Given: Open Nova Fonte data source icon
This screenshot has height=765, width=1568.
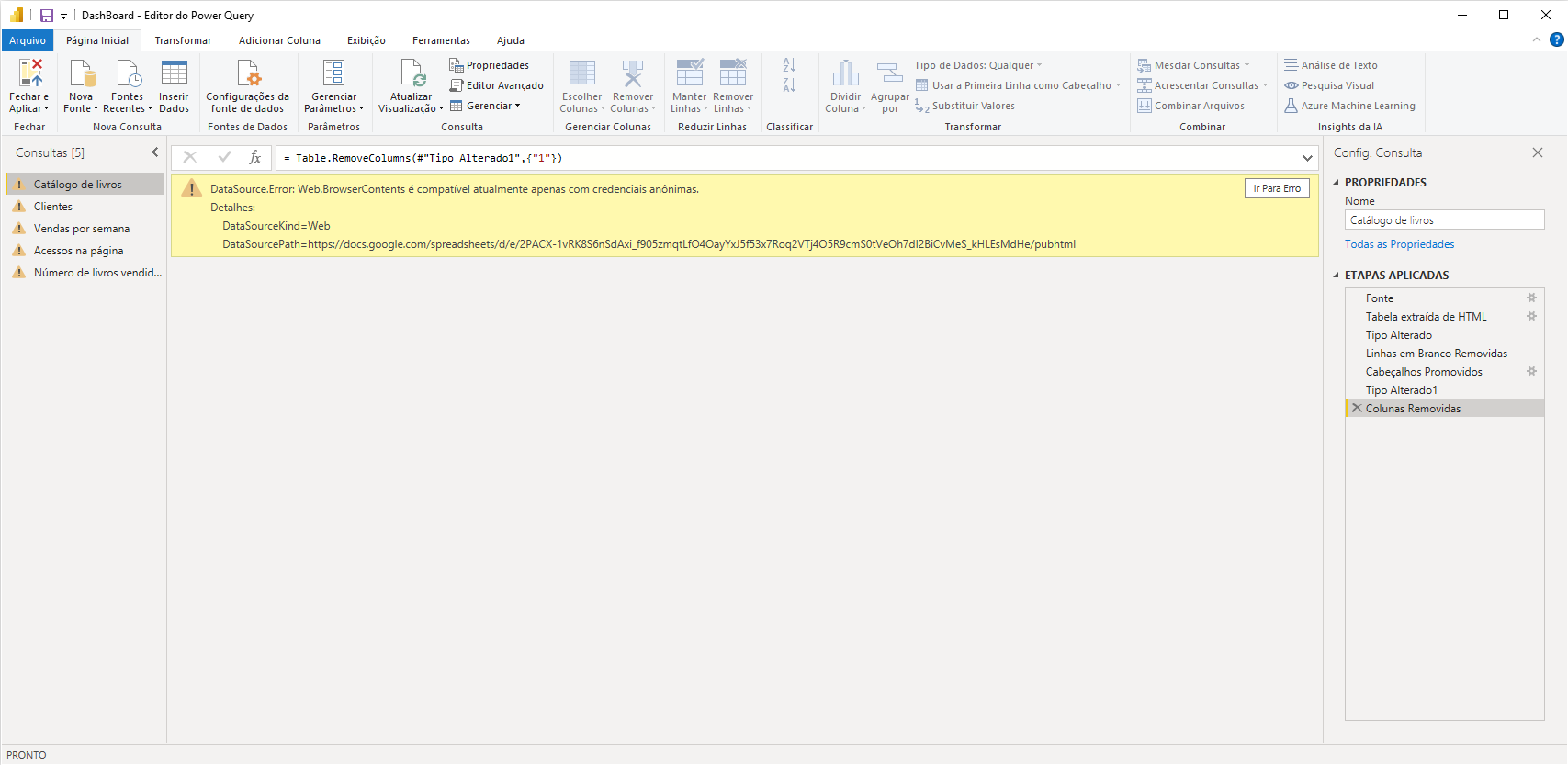Looking at the screenshot, I should point(82,73).
